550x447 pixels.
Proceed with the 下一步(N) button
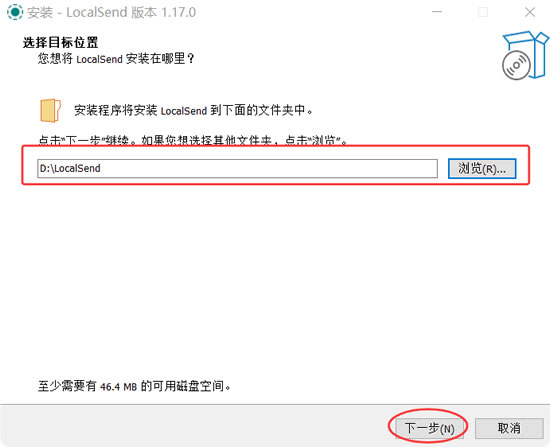429,428
